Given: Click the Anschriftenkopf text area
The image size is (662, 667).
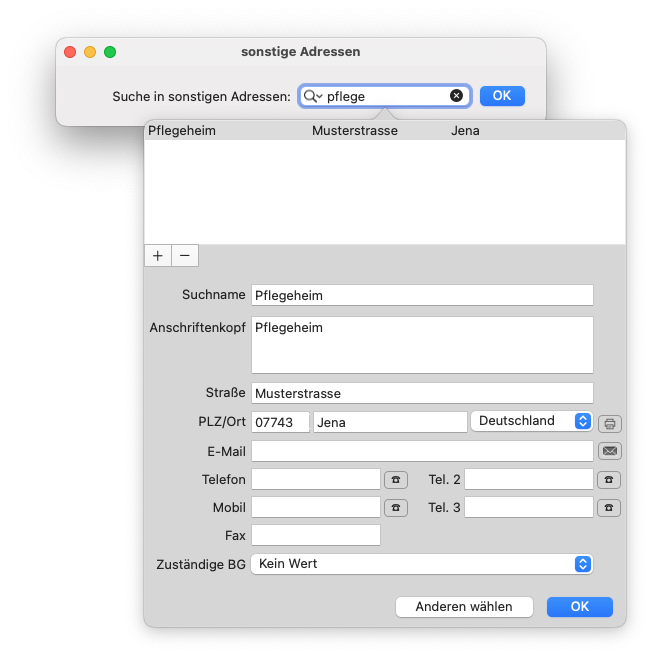Looking at the screenshot, I should click(422, 345).
